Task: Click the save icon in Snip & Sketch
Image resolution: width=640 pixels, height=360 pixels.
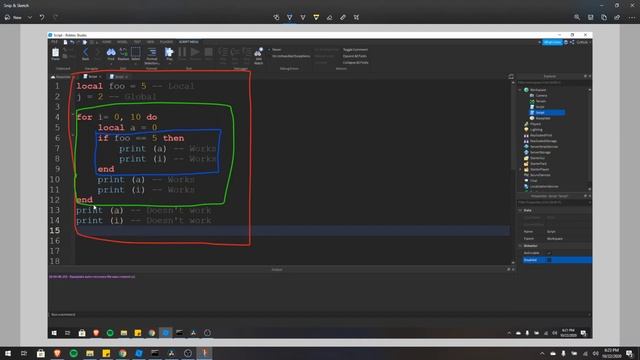Action: (590, 17)
